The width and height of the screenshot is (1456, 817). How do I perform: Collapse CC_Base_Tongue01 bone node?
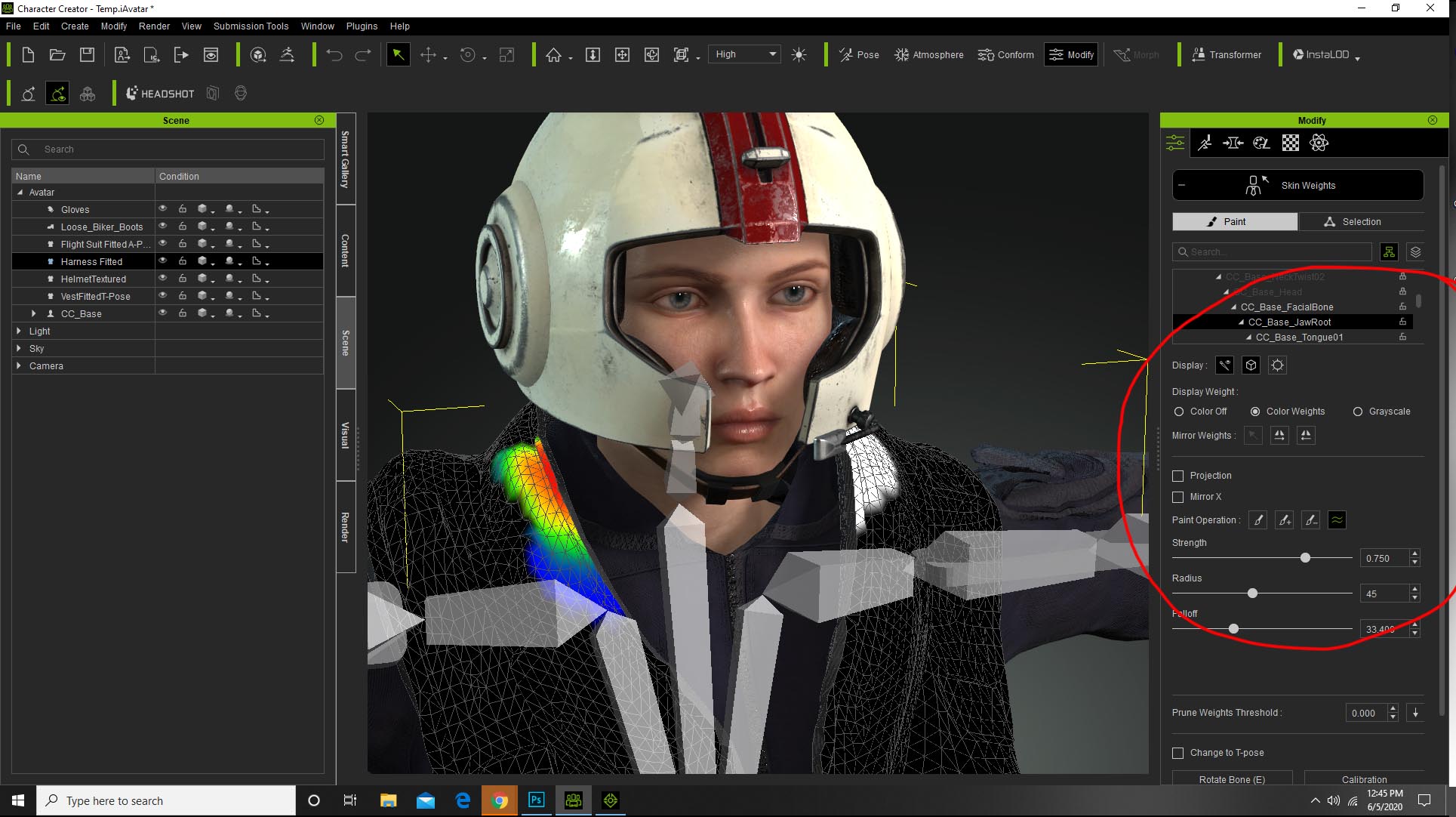click(1250, 338)
